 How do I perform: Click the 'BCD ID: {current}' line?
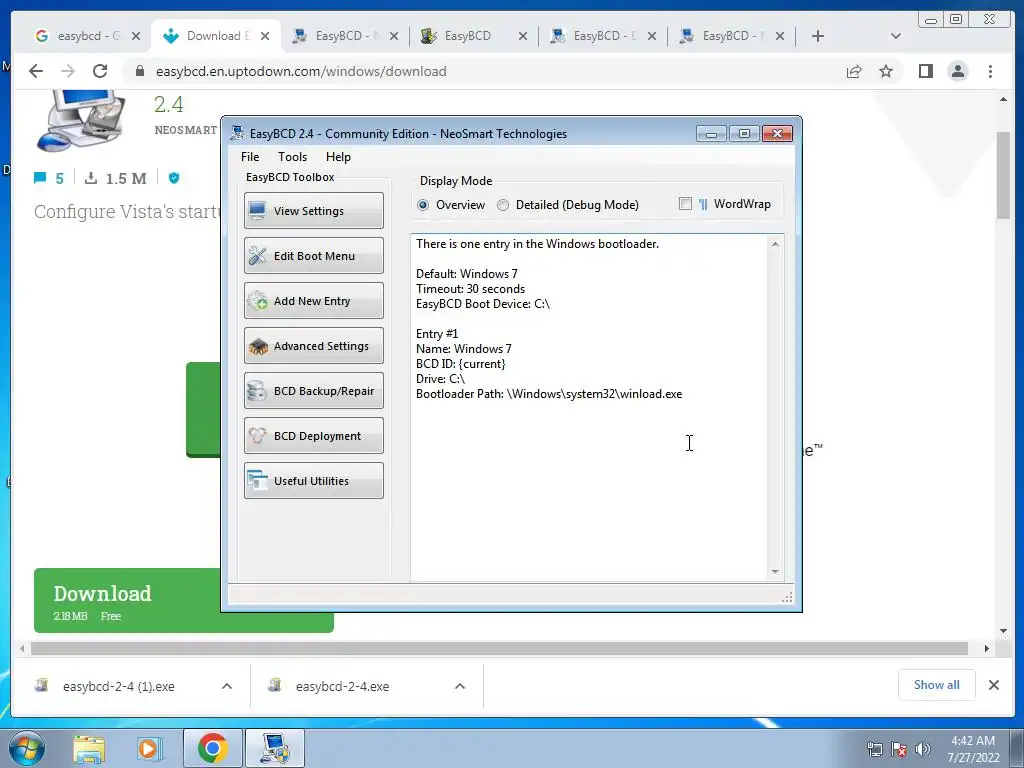point(460,364)
